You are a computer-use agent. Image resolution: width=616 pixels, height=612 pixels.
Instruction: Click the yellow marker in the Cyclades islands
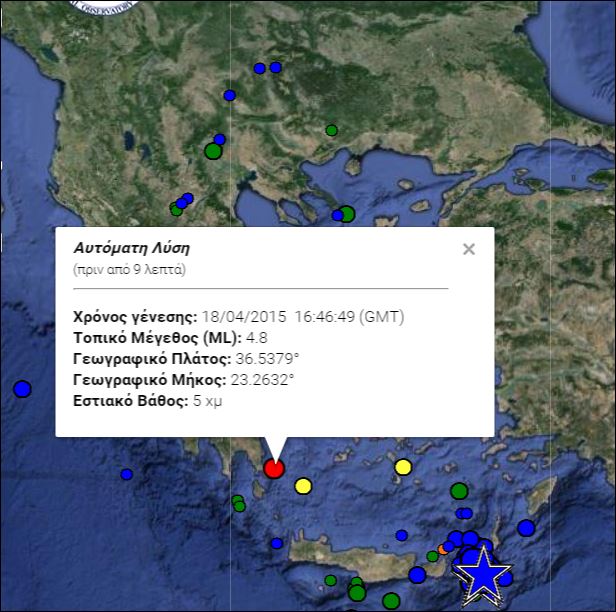(x=403, y=467)
